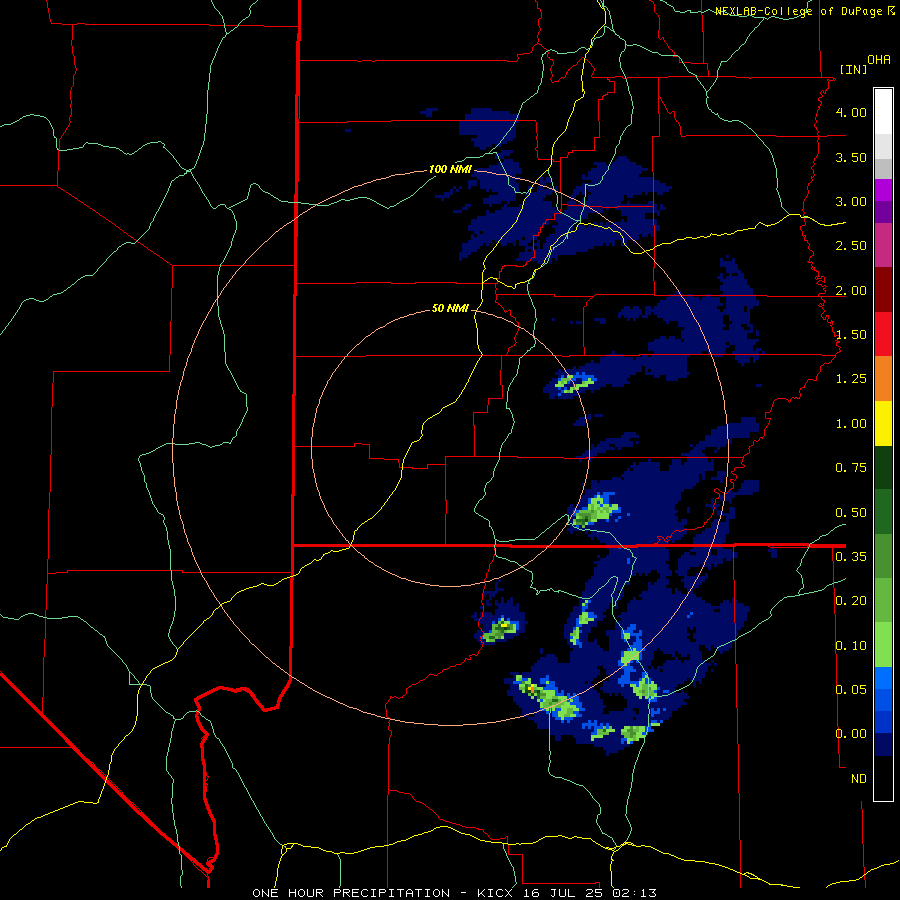Viewport: 900px width, 900px height.
Task: Click the ONE HOUR PRECIPITATION KICX timestamp caption
Action: click(x=455, y=893)
